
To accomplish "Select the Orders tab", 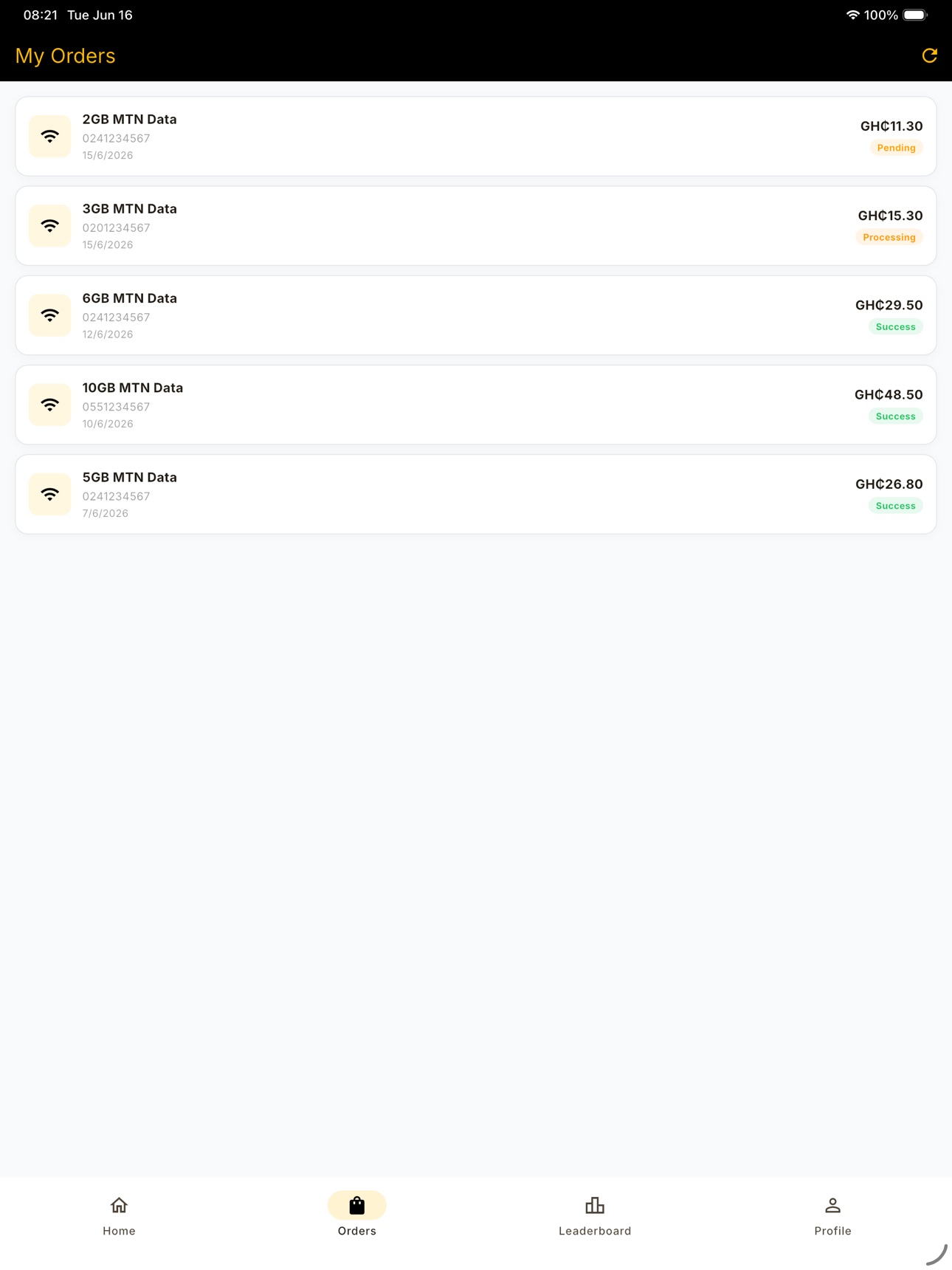I will click(x=357, y=1215).
